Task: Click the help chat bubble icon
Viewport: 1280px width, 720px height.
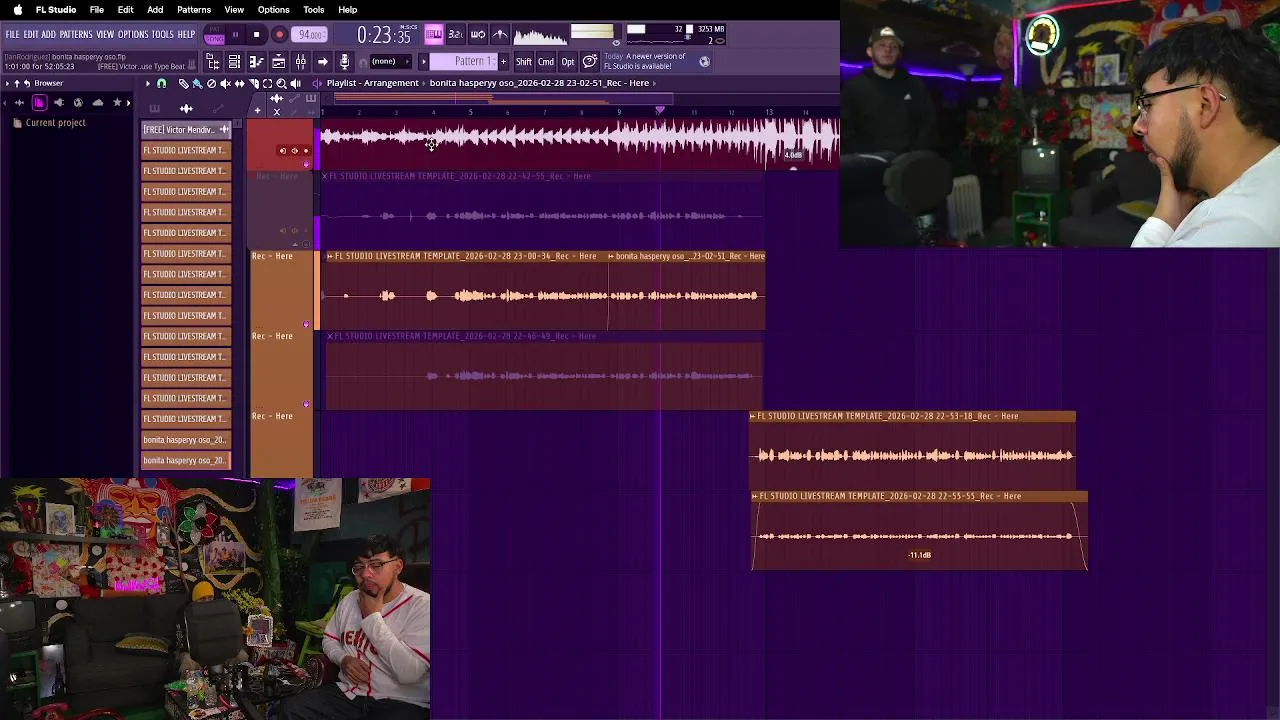Action: [x=590, y=62]
